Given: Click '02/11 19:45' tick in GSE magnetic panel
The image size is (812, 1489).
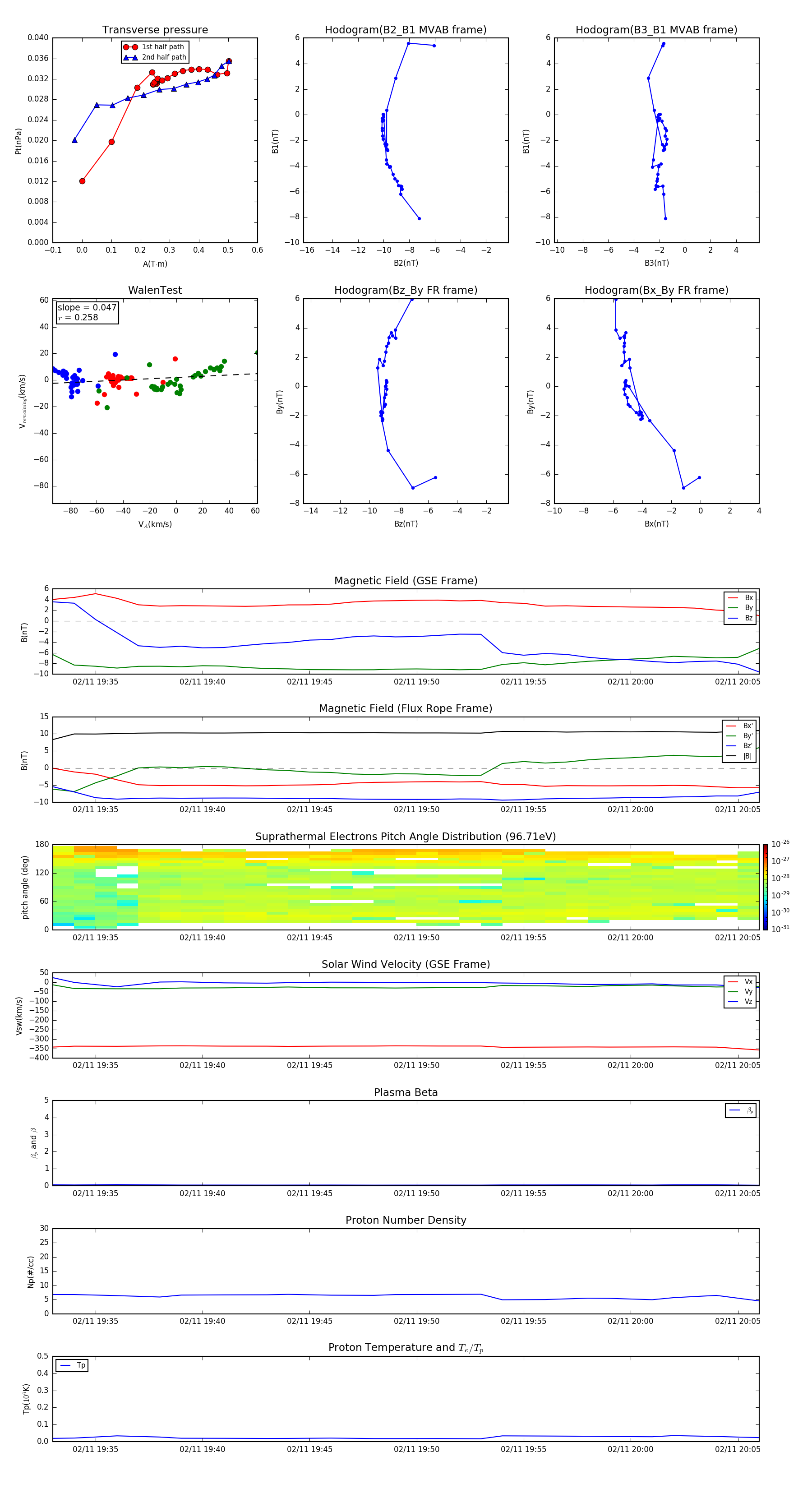Looking at the screenshot, I should [310, 681].
